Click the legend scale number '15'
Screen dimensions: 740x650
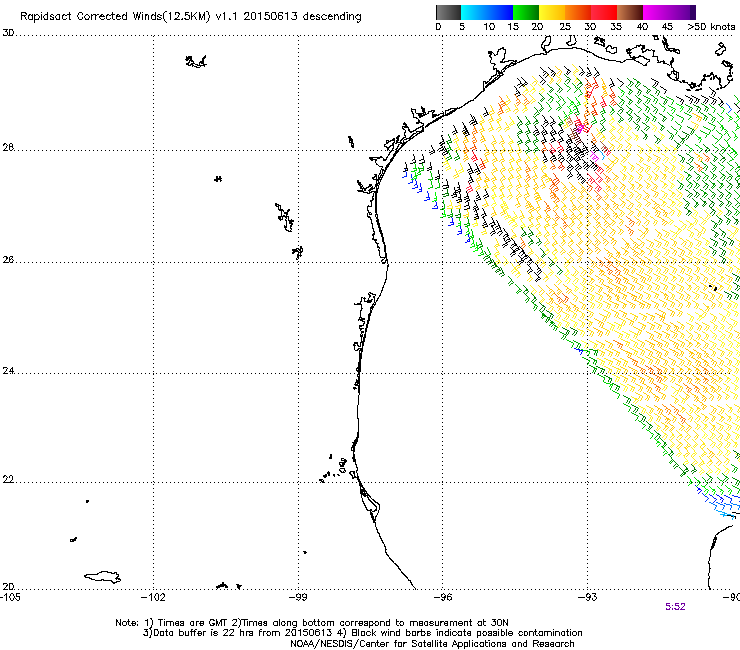pyautogui.click(x=513, y=27)
